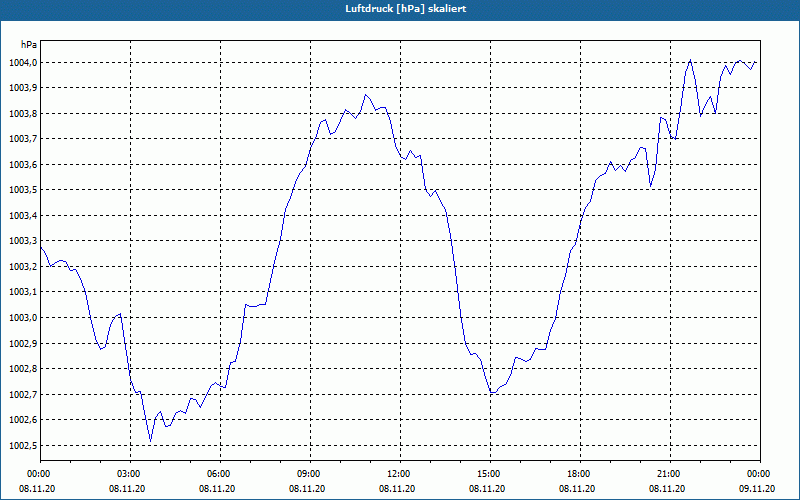This screenshot has height=500, width=800.
Task: Click the '1003,7' y-axis value
Action: pos(22,139)
